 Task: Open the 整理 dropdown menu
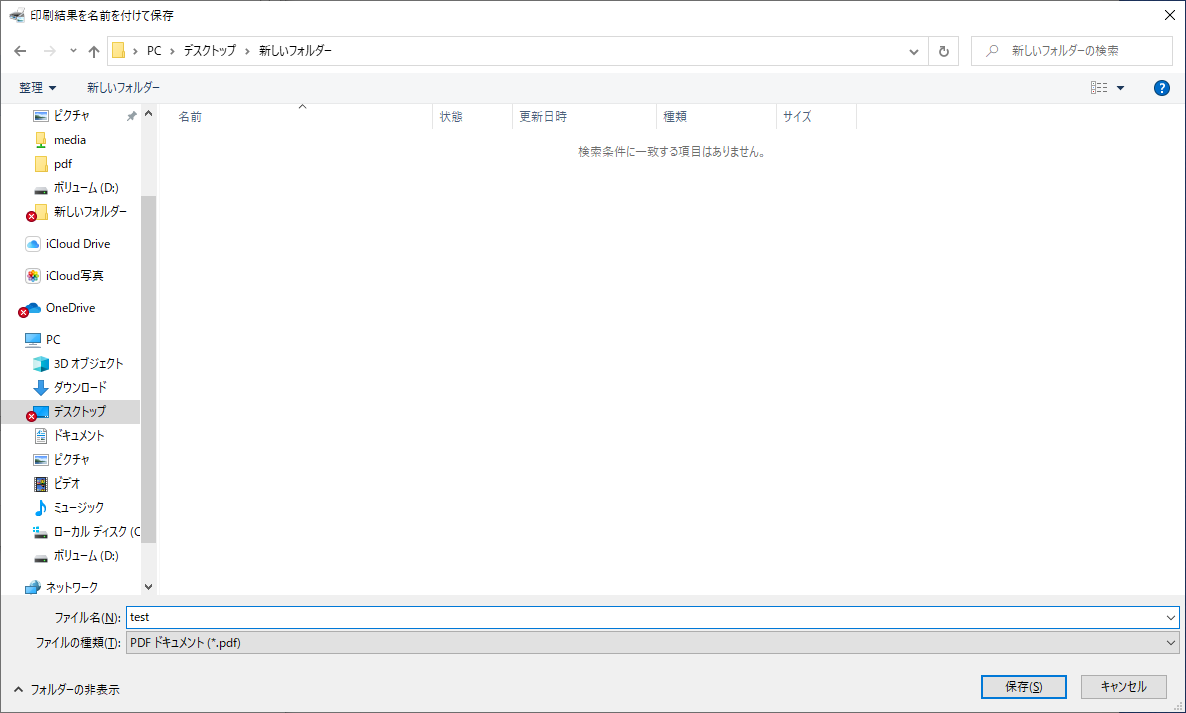pos(37,87)
